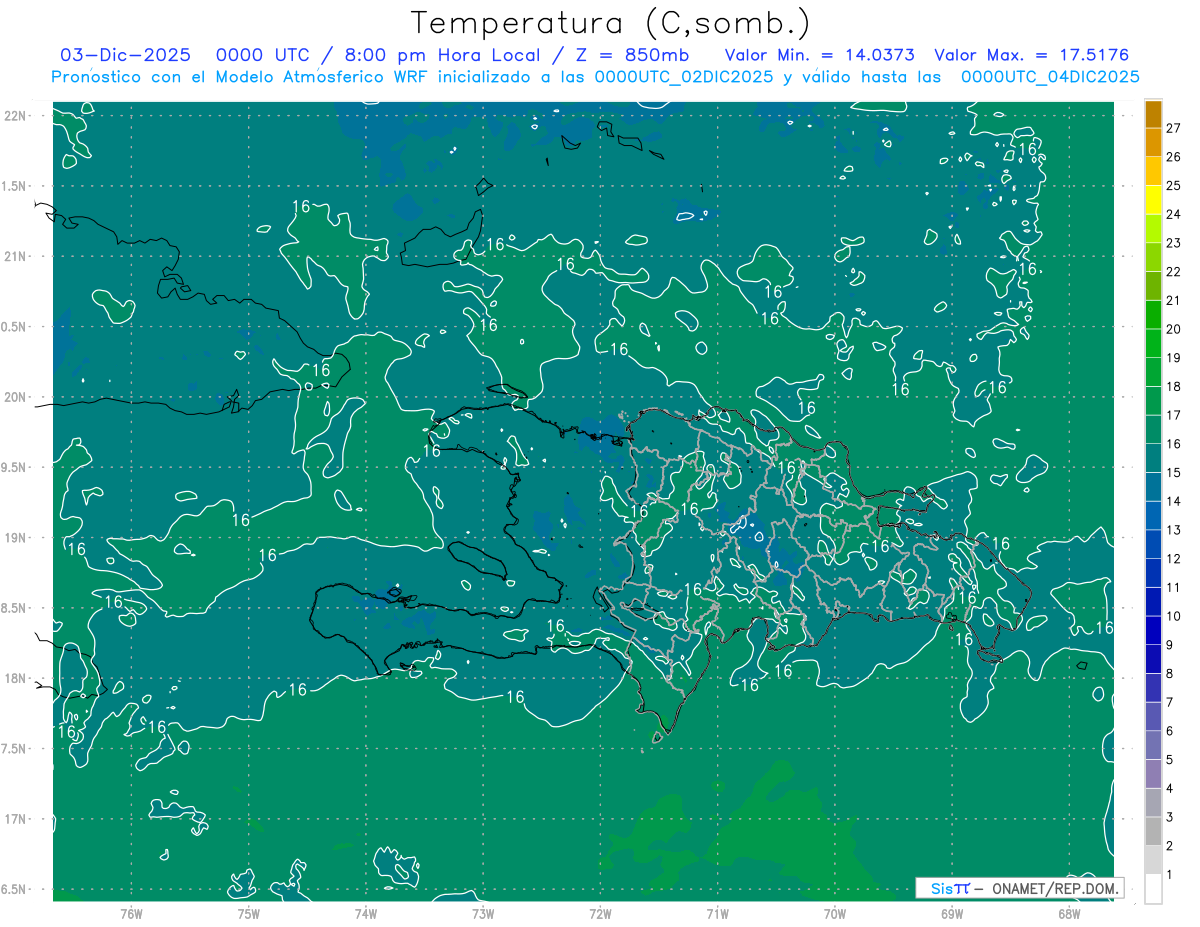Click the "19N" latitude label
The image size is (1200, 927).
(x=17, y=538)
